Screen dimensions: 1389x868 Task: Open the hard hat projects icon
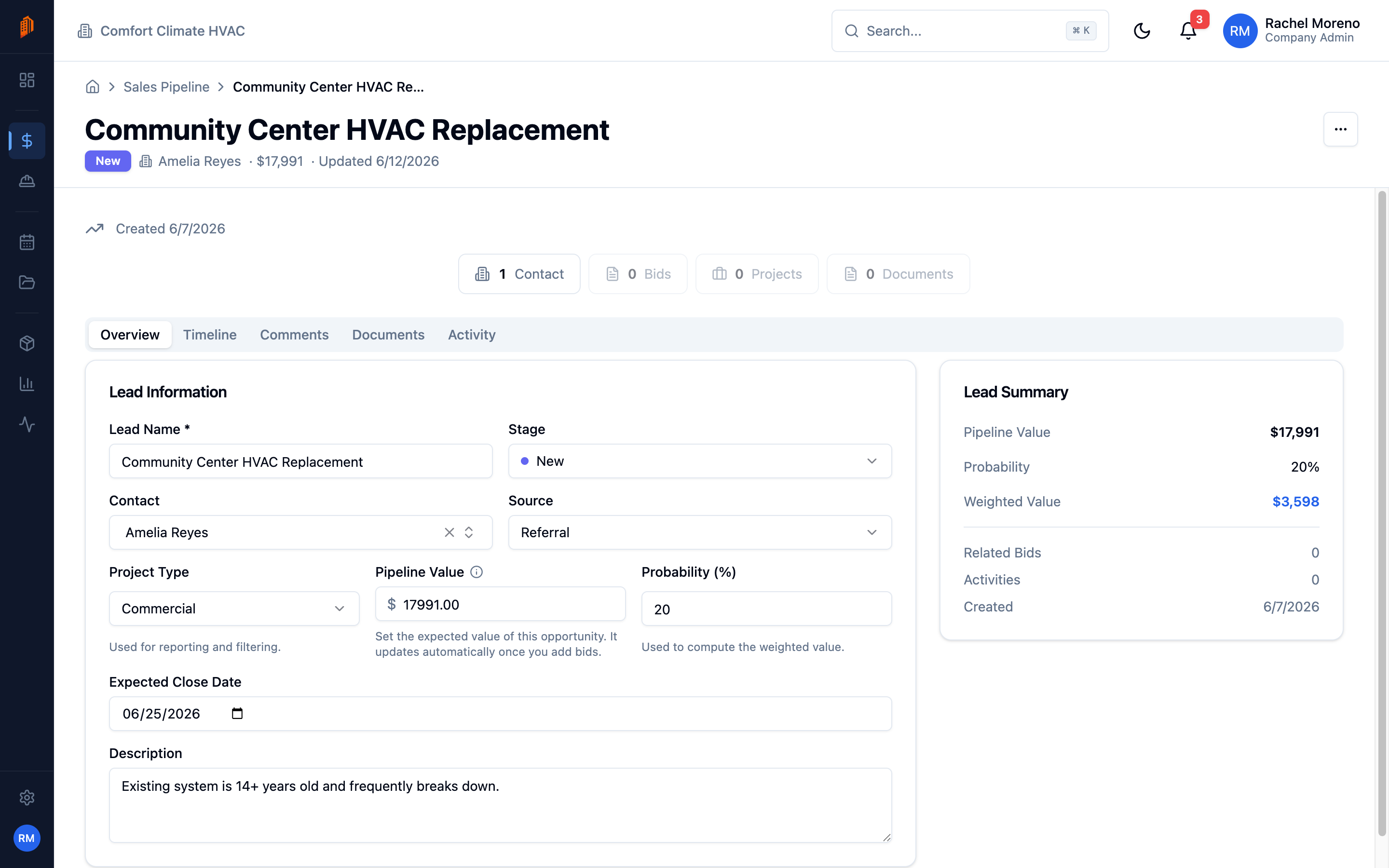pyautogui.click(x=27, y=181)
